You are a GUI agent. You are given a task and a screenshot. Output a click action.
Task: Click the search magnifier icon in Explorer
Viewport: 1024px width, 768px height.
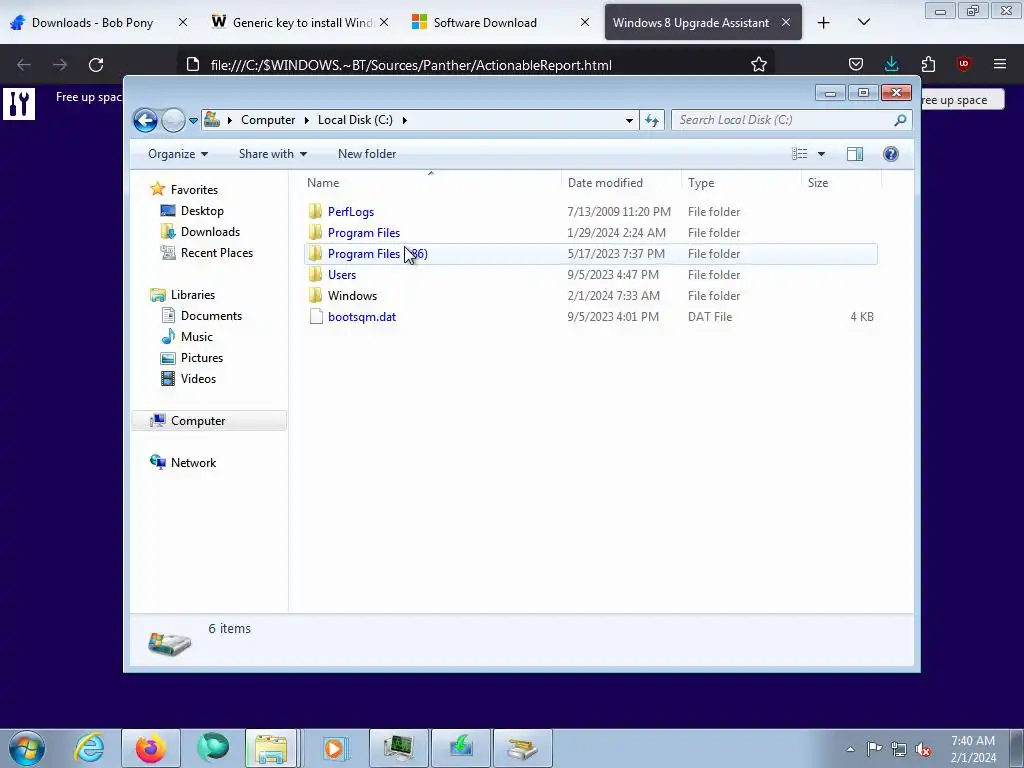pos(901,120)
